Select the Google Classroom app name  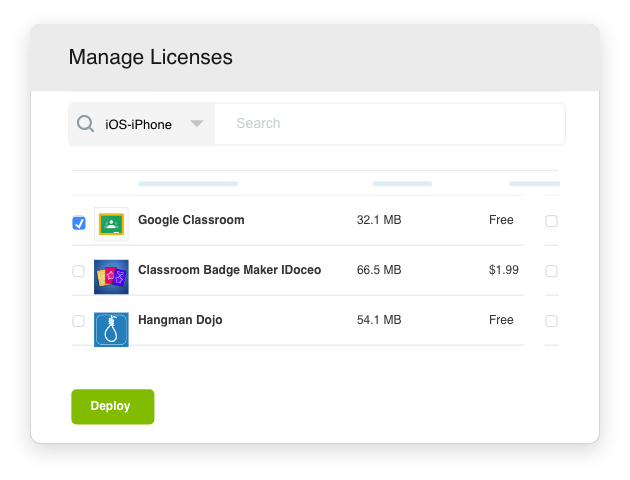(x=191, y=220)
